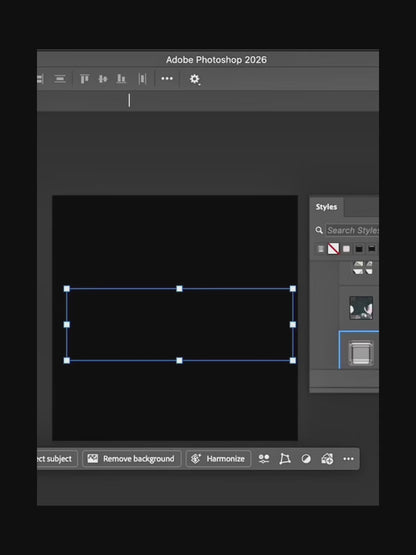Screen dimensions: 416x555
Task: Select the dark teal floral style thumbnail
Action: click(x=361, y=308)
